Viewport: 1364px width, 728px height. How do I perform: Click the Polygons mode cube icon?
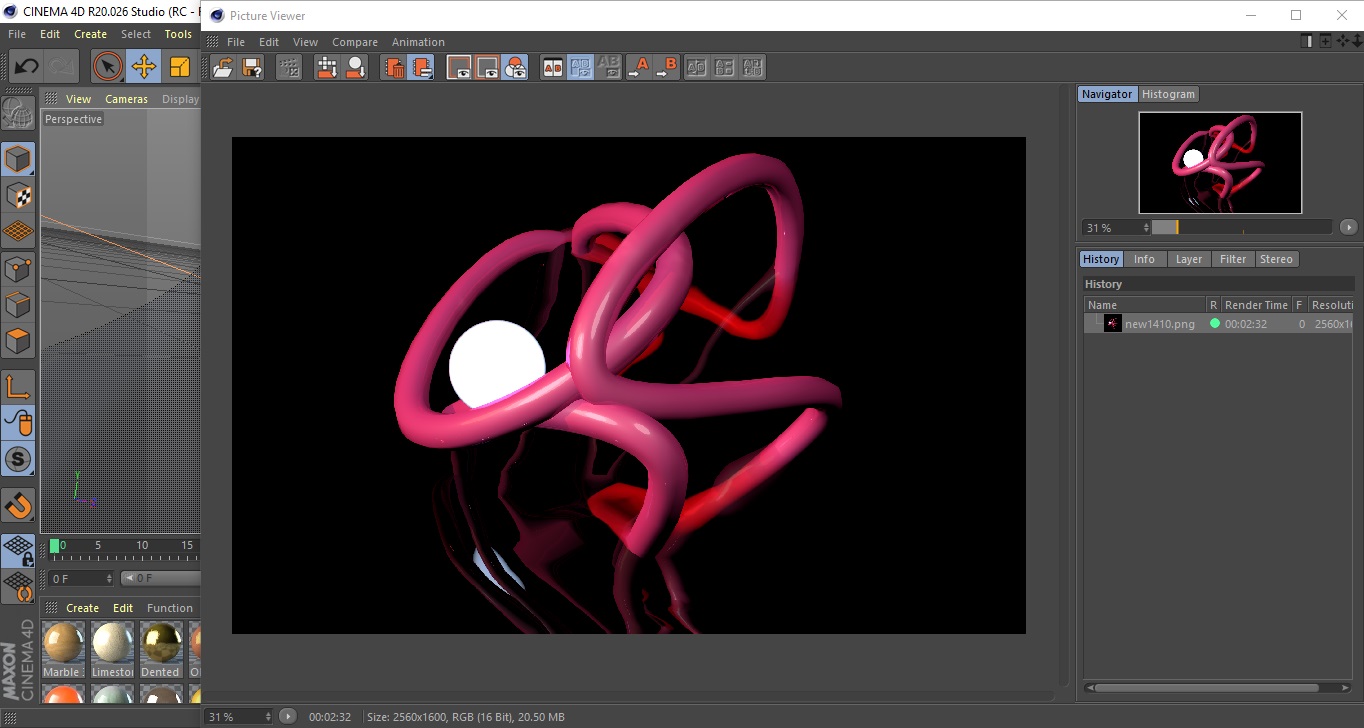[x=18, y=341]
